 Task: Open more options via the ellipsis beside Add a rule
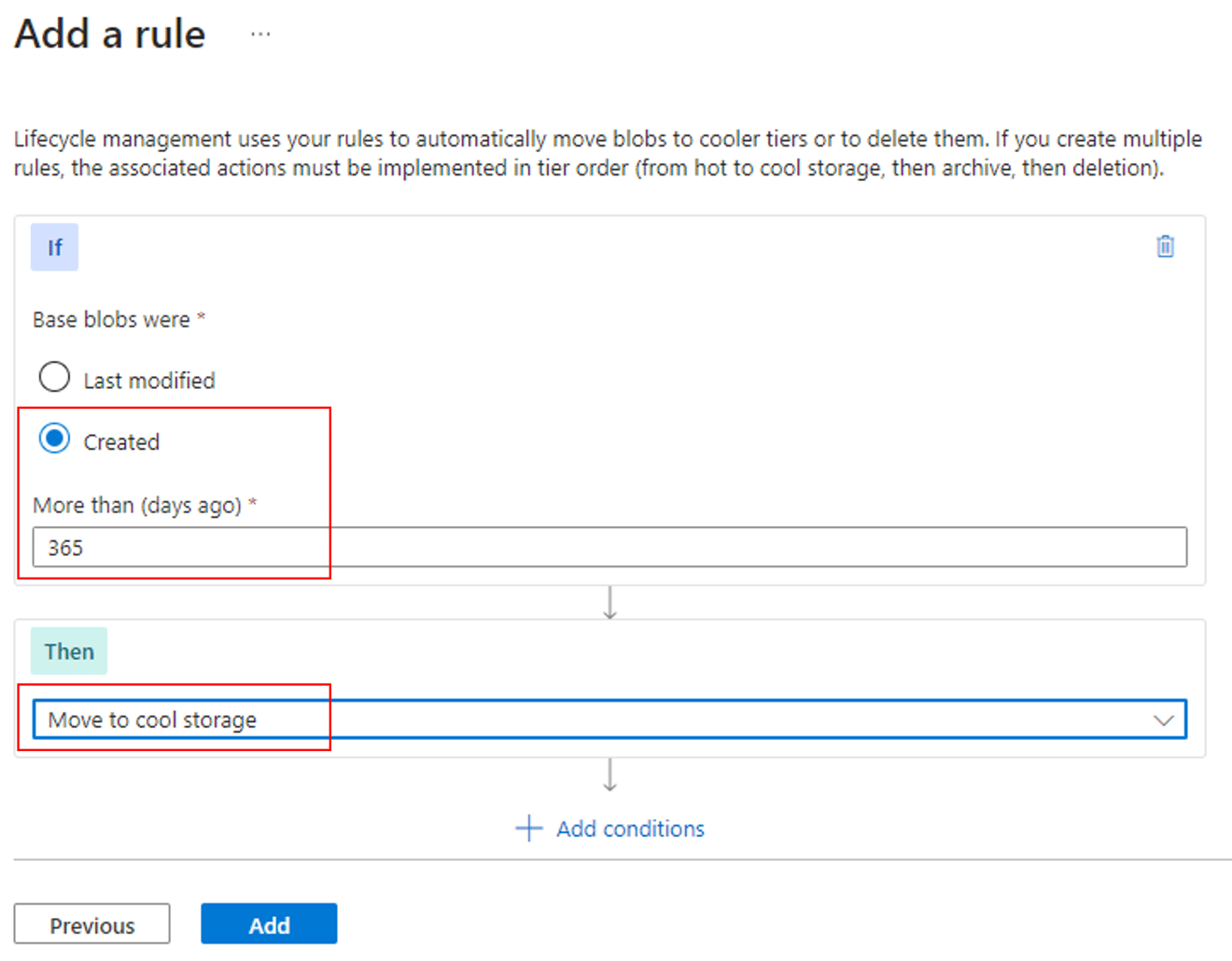click(259, 34)
